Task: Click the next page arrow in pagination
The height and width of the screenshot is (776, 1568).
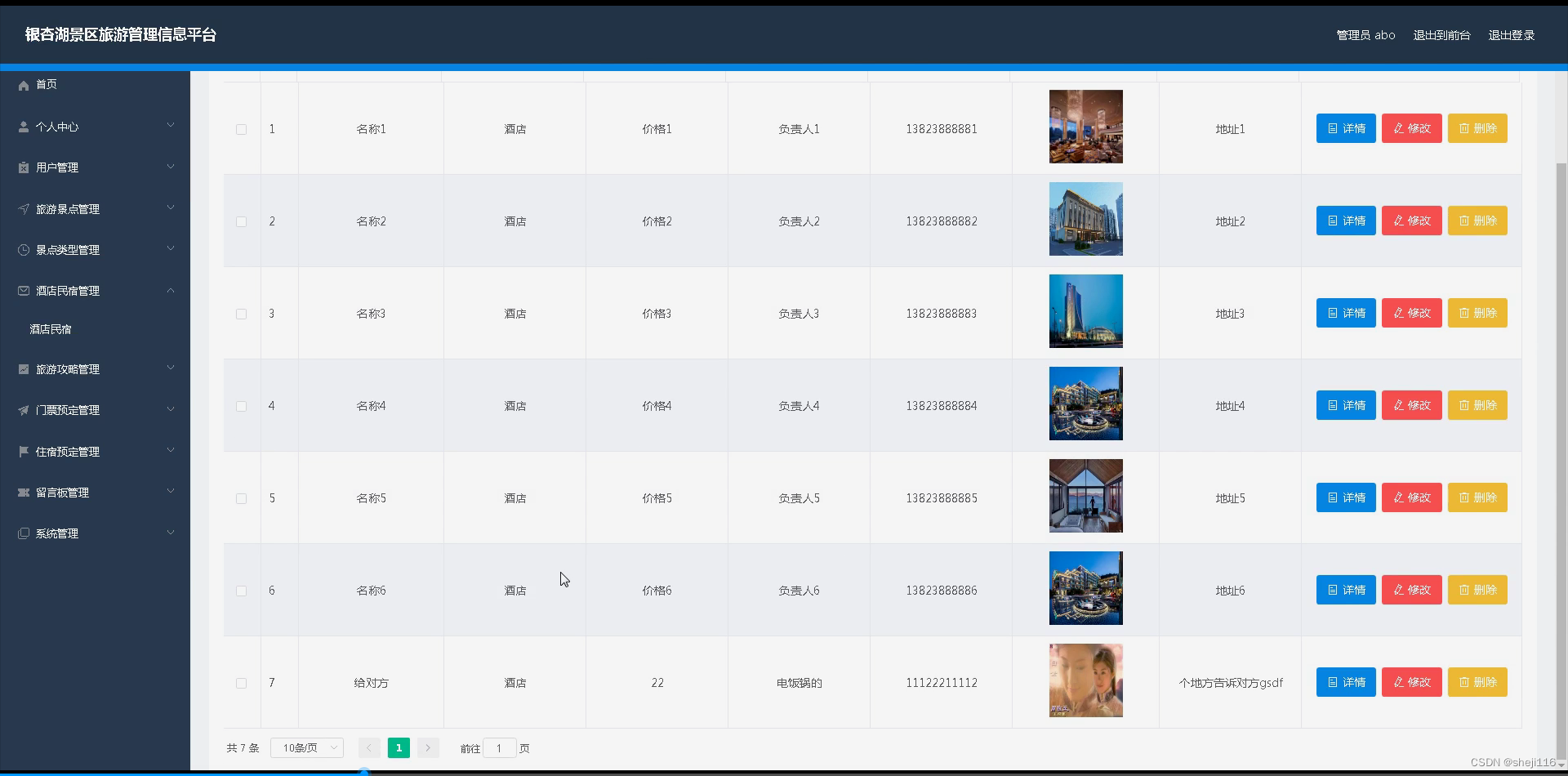Action: 428,747
